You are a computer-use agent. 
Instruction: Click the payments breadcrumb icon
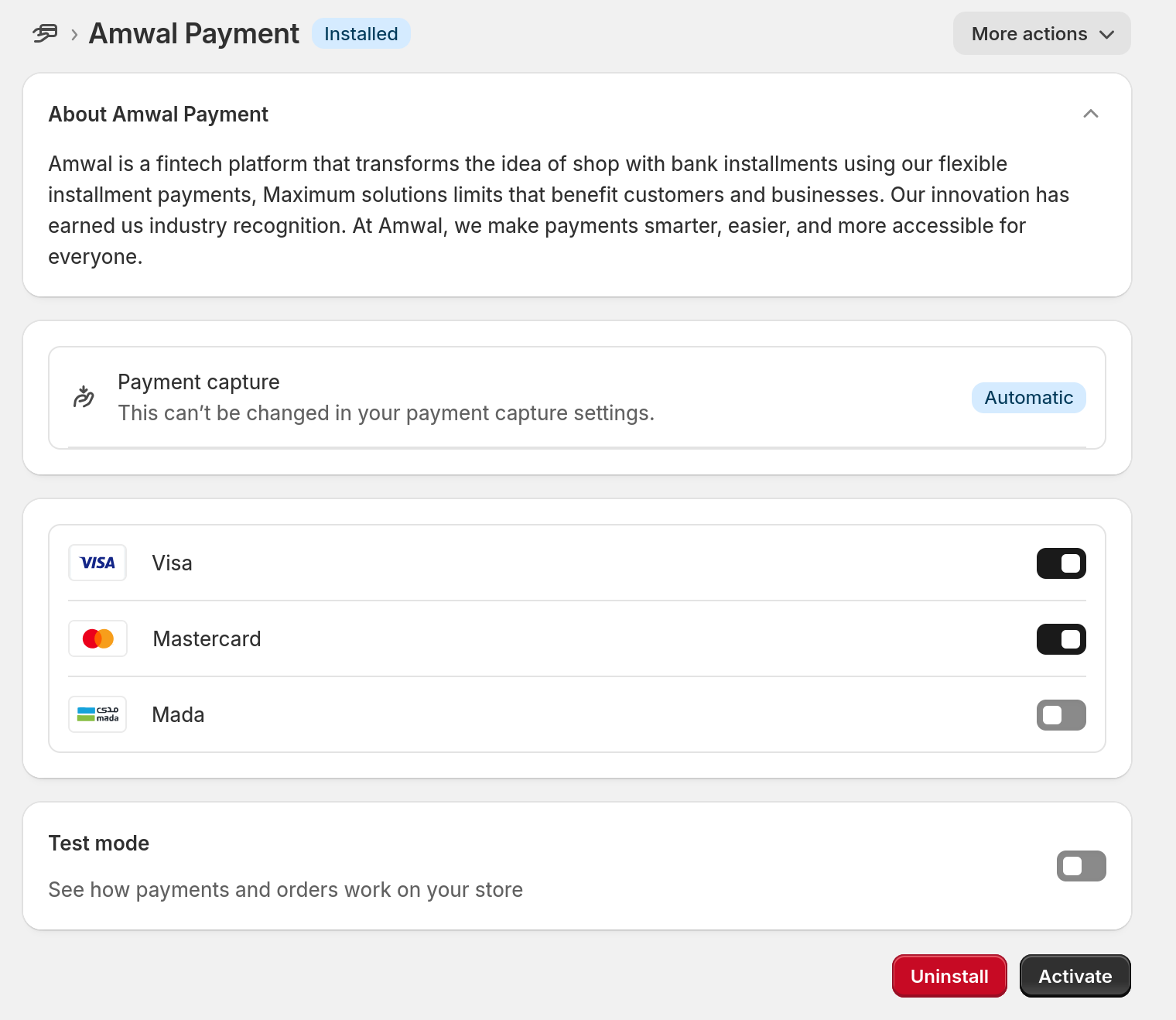click(x=45, y=33)
